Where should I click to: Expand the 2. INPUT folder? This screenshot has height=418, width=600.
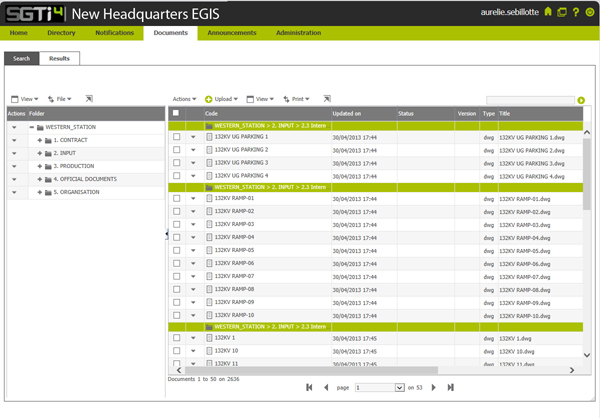coord(39,153)
